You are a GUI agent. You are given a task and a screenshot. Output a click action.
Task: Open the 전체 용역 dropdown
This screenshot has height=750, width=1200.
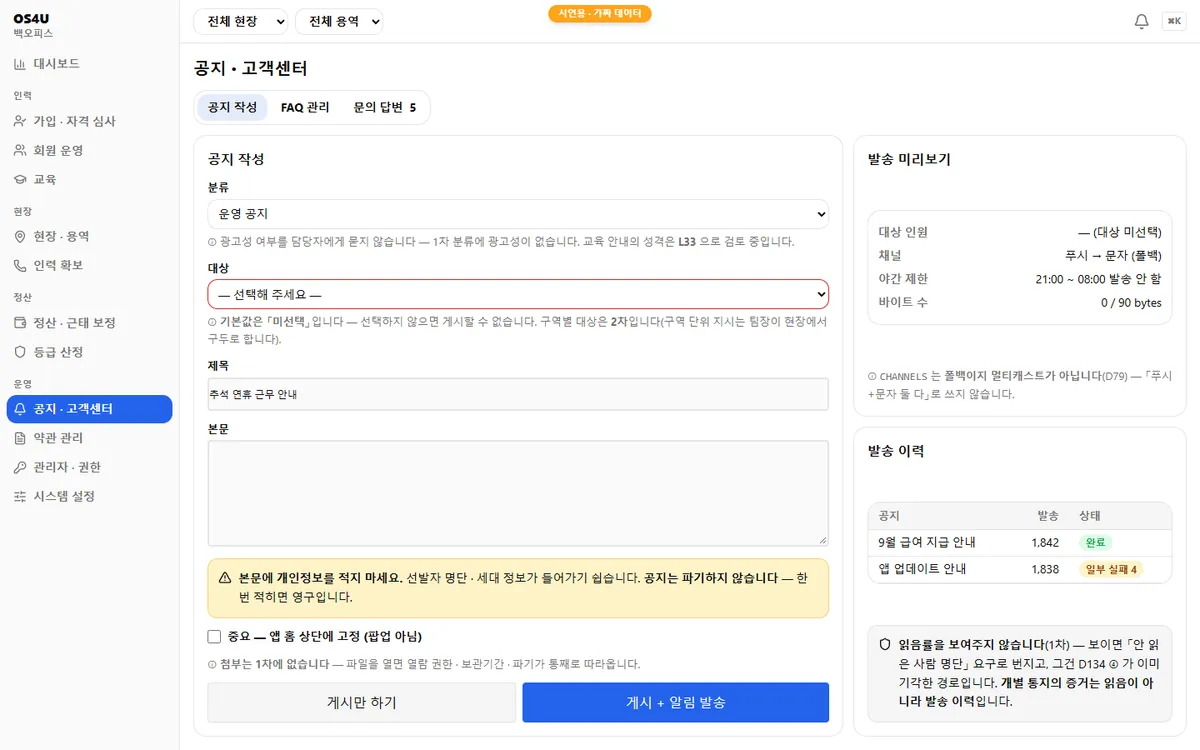point(339,21)
